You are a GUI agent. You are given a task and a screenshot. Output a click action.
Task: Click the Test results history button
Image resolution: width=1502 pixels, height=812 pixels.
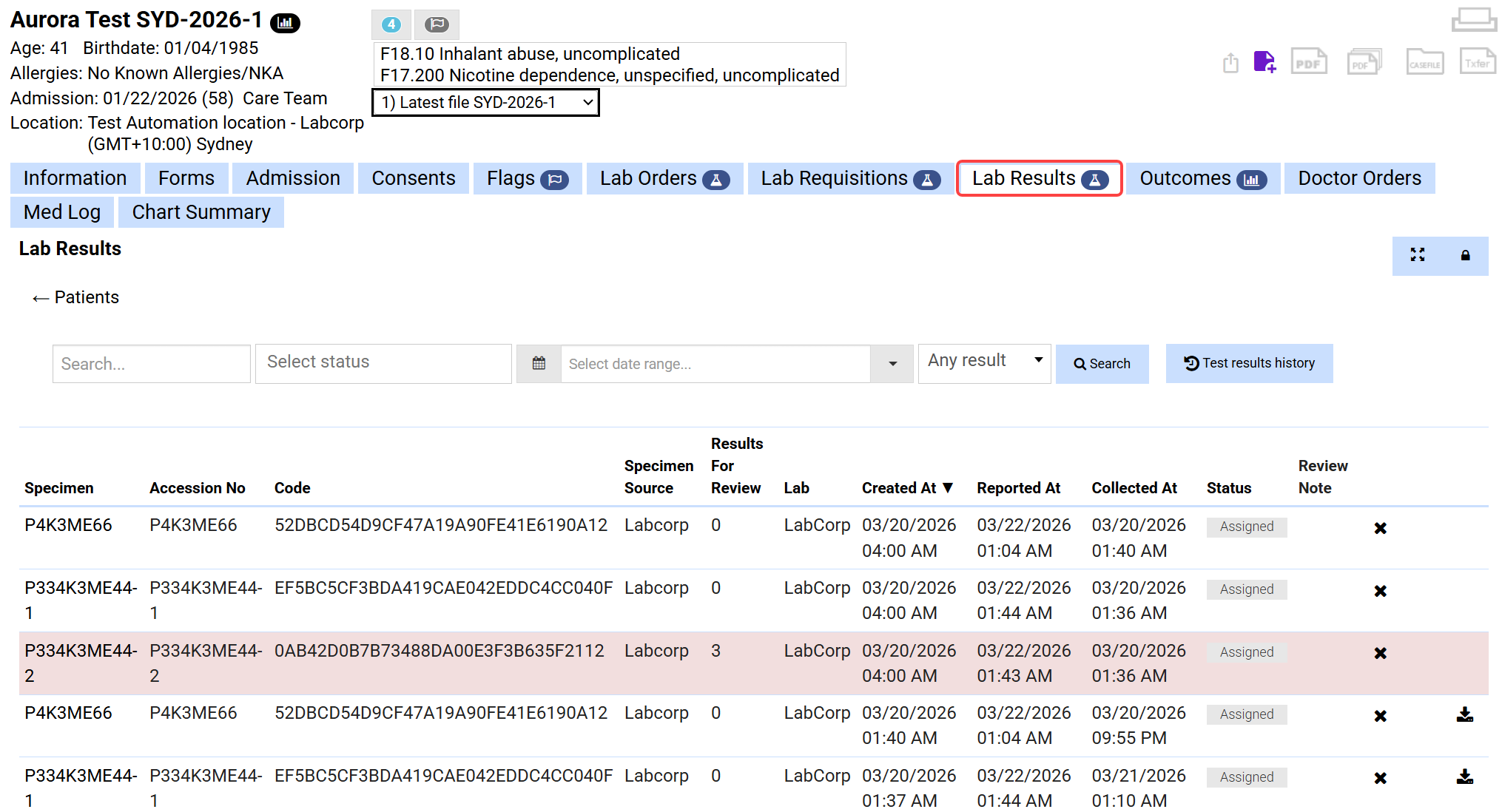(1249, 363)
